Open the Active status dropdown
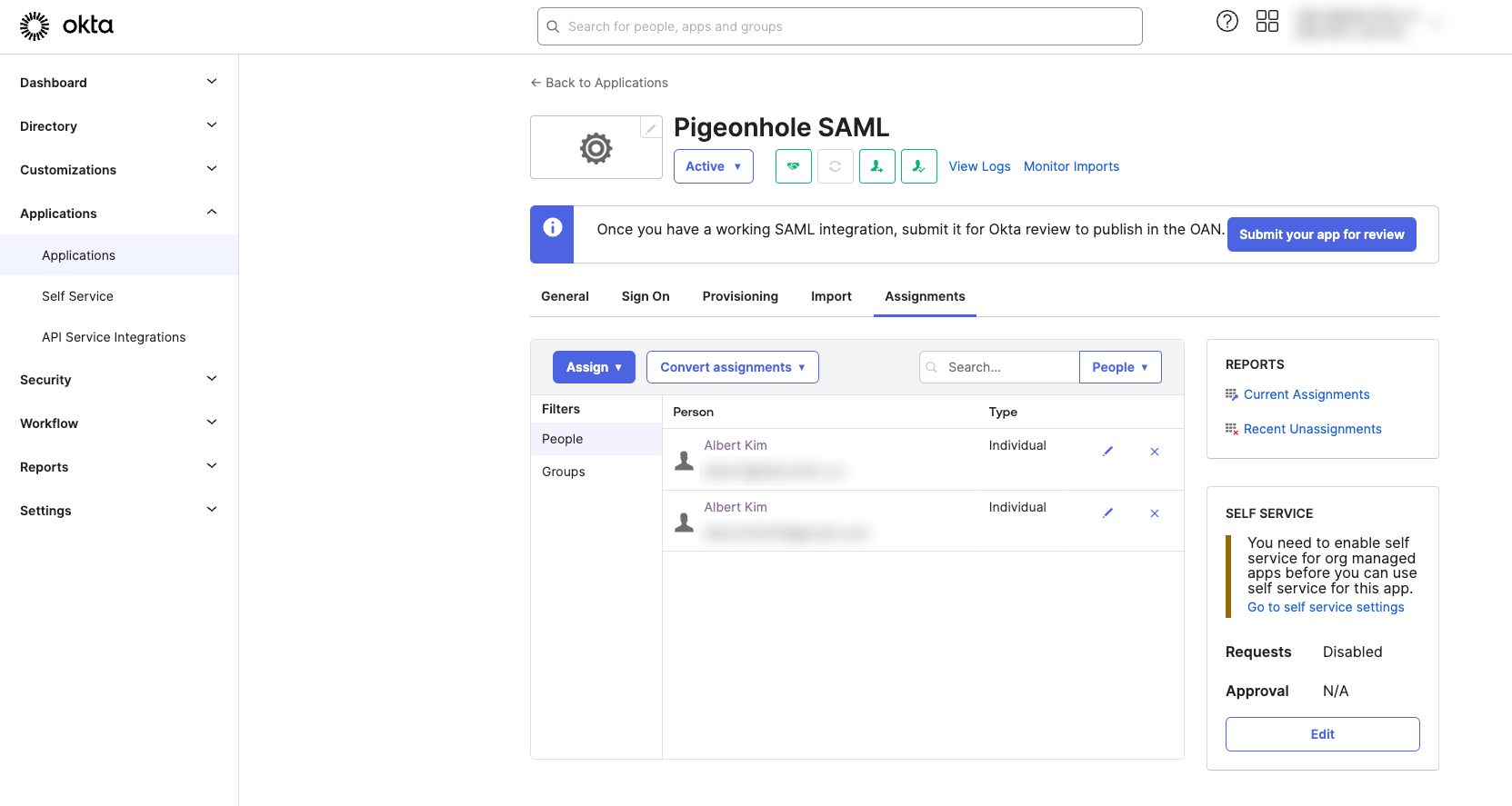 (x=714, y=166)
